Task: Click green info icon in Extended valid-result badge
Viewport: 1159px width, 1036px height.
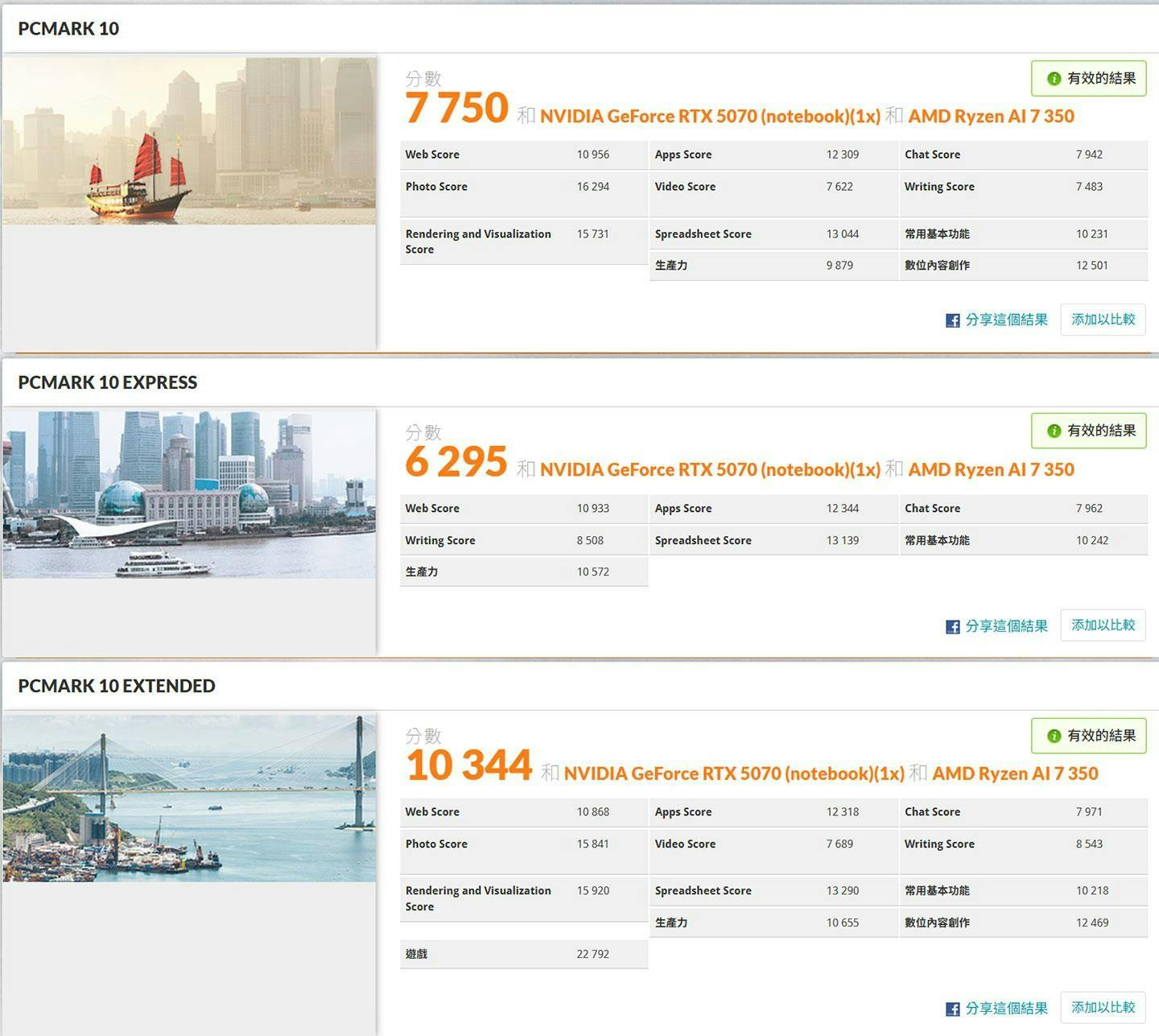Action: (1054, 736)
